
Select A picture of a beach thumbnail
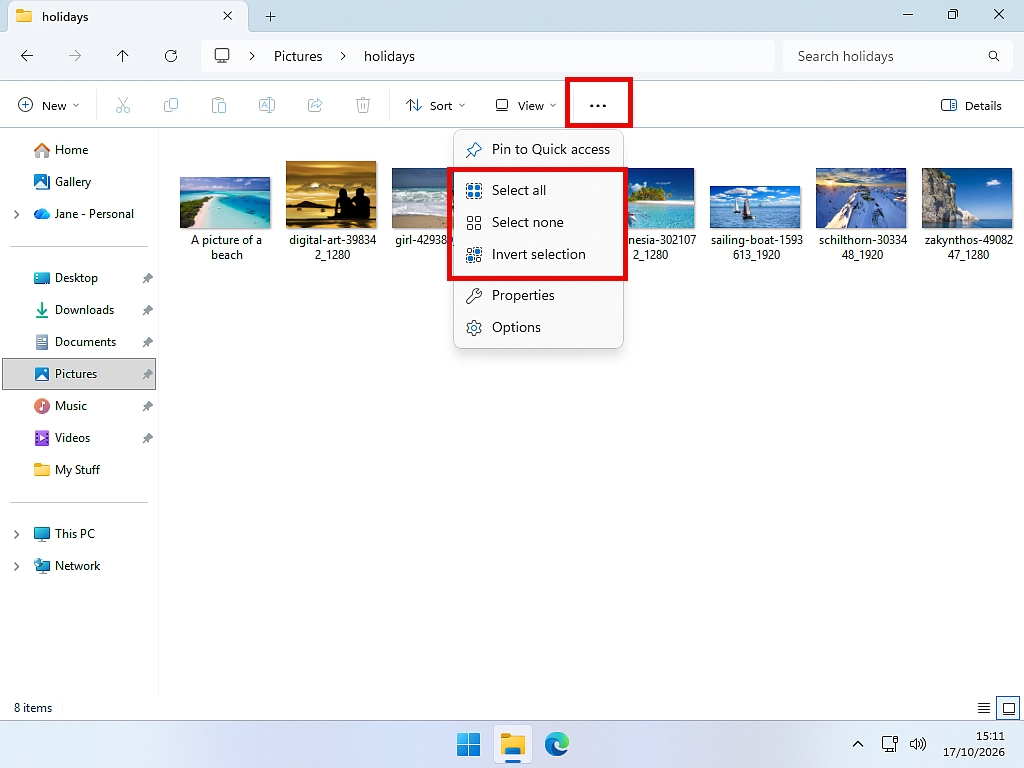225,202
